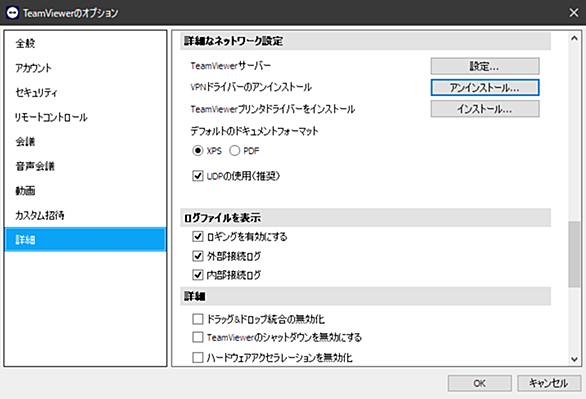Confirm with the OK button
This screenshot has height=399, width=586.
(479, 383)
